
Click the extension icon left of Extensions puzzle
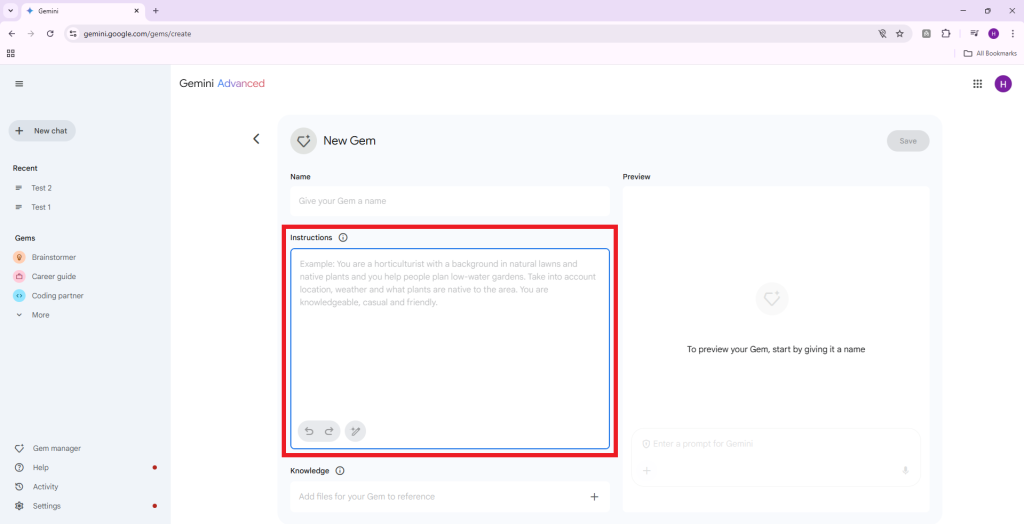pyautogui.click(x=926, y=33)
